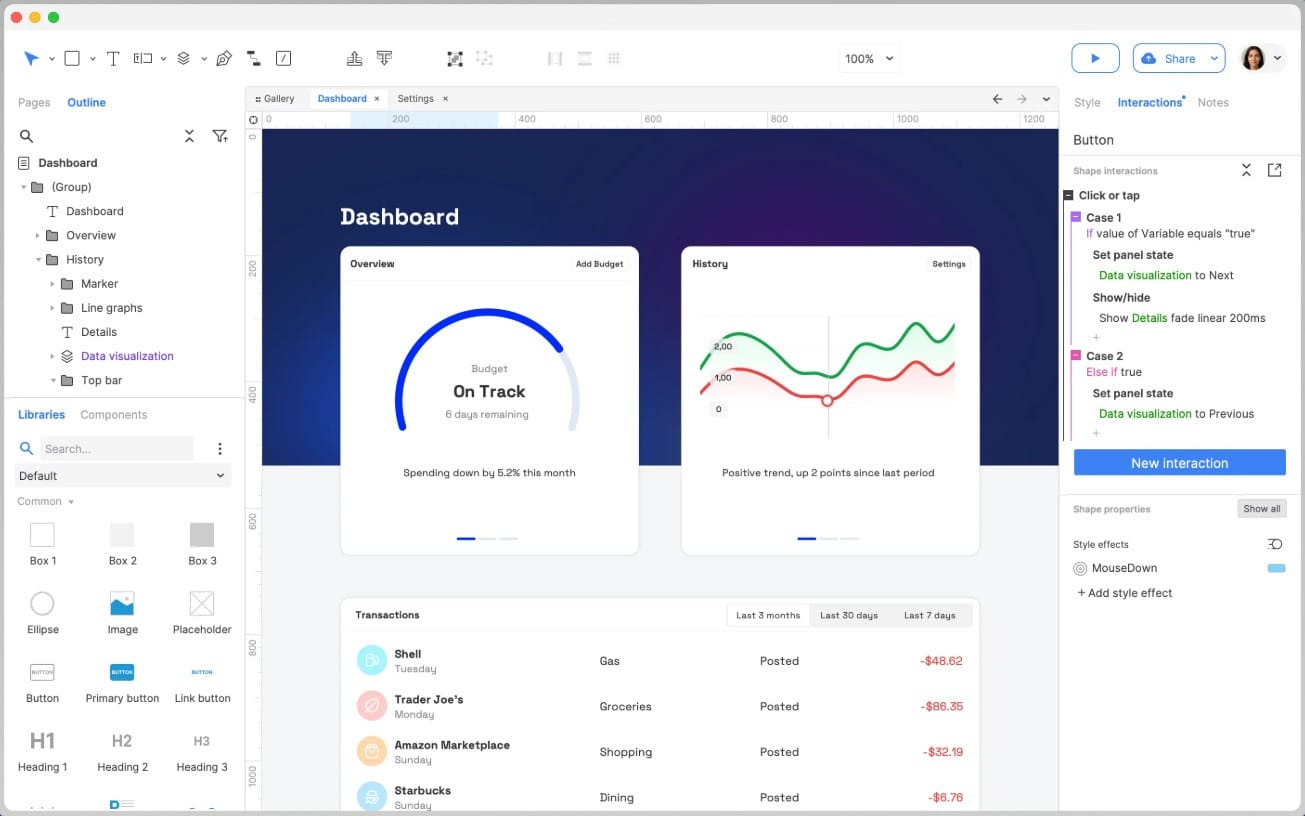Viewport: 1305px width, 816px height.
Task: Open the canvas tabs overflow chevron
Action: click(1046, 99)
